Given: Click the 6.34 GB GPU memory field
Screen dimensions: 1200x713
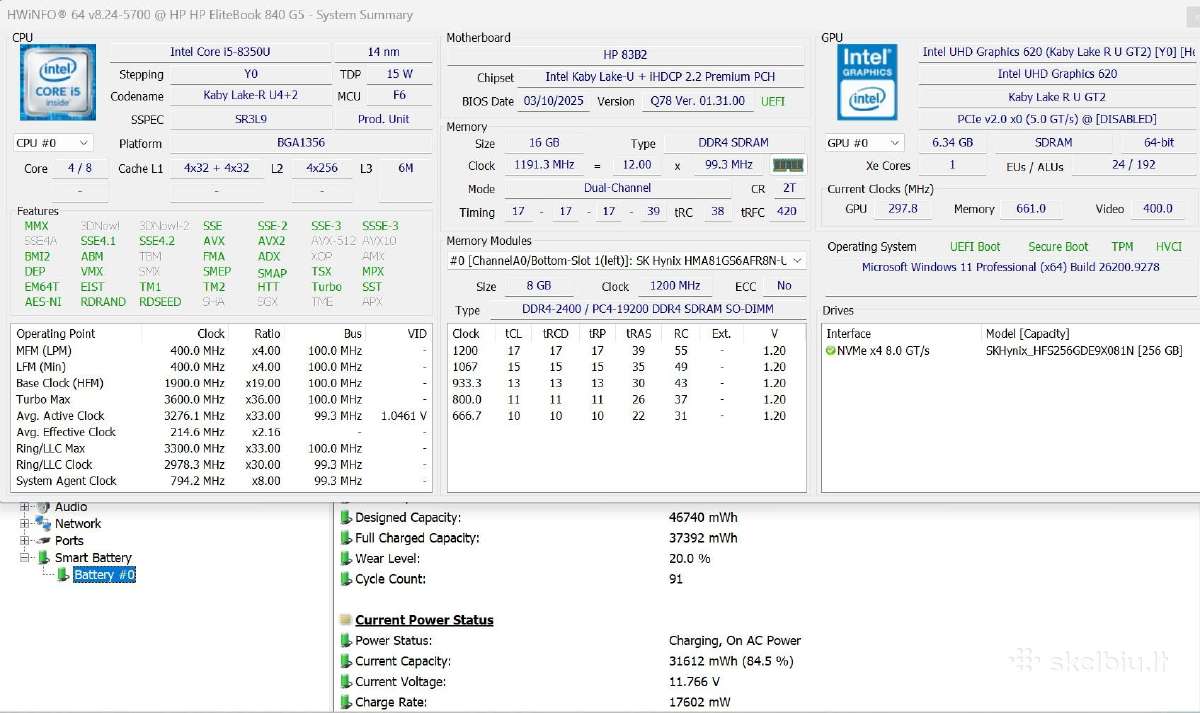Looking at the screenshot, I should pos(951,143).
